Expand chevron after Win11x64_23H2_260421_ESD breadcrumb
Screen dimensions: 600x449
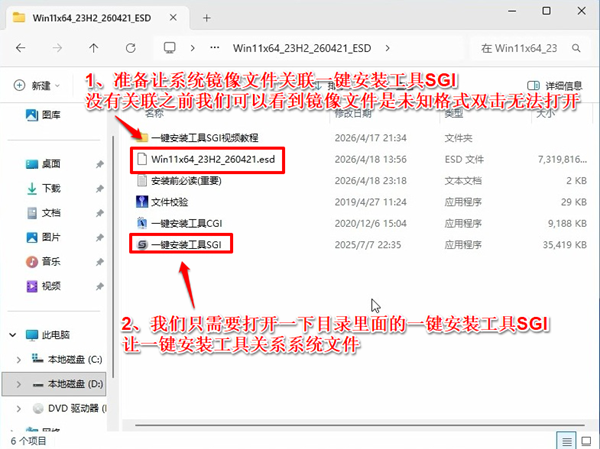(388, 48)
